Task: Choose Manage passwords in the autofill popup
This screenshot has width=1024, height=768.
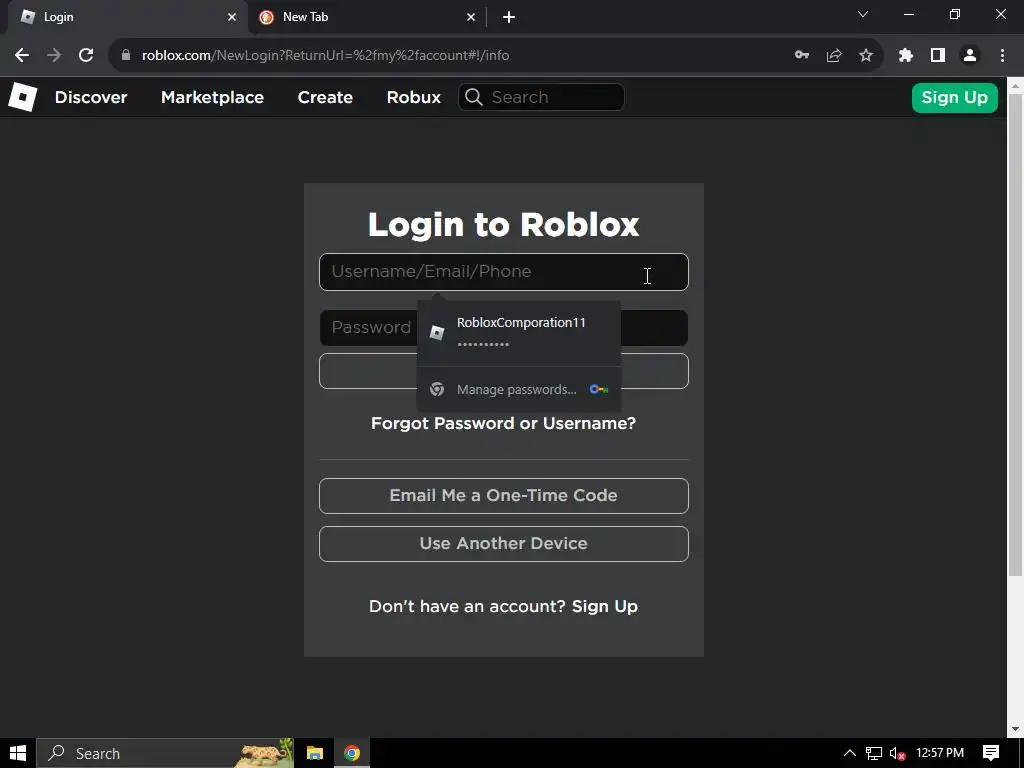Action: tap(519, 389)
